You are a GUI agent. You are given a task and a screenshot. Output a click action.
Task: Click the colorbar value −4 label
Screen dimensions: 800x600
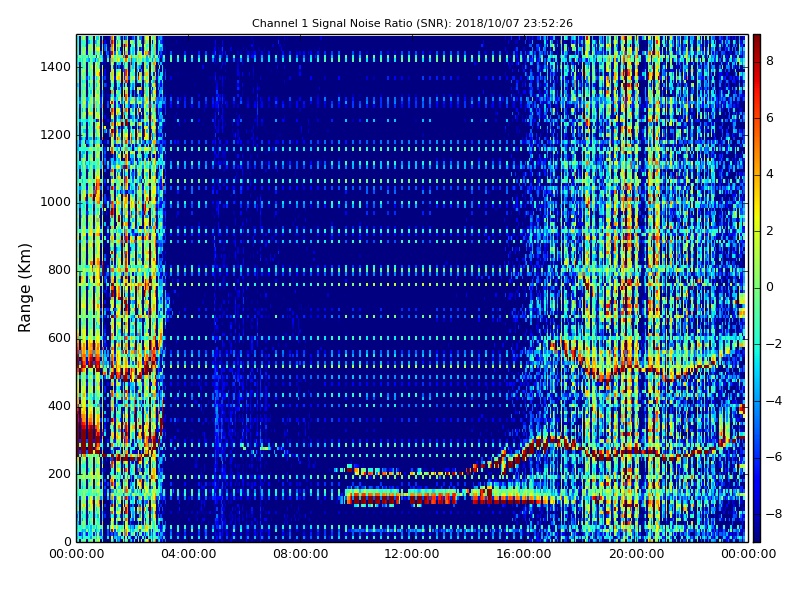(x=773, y=401)
